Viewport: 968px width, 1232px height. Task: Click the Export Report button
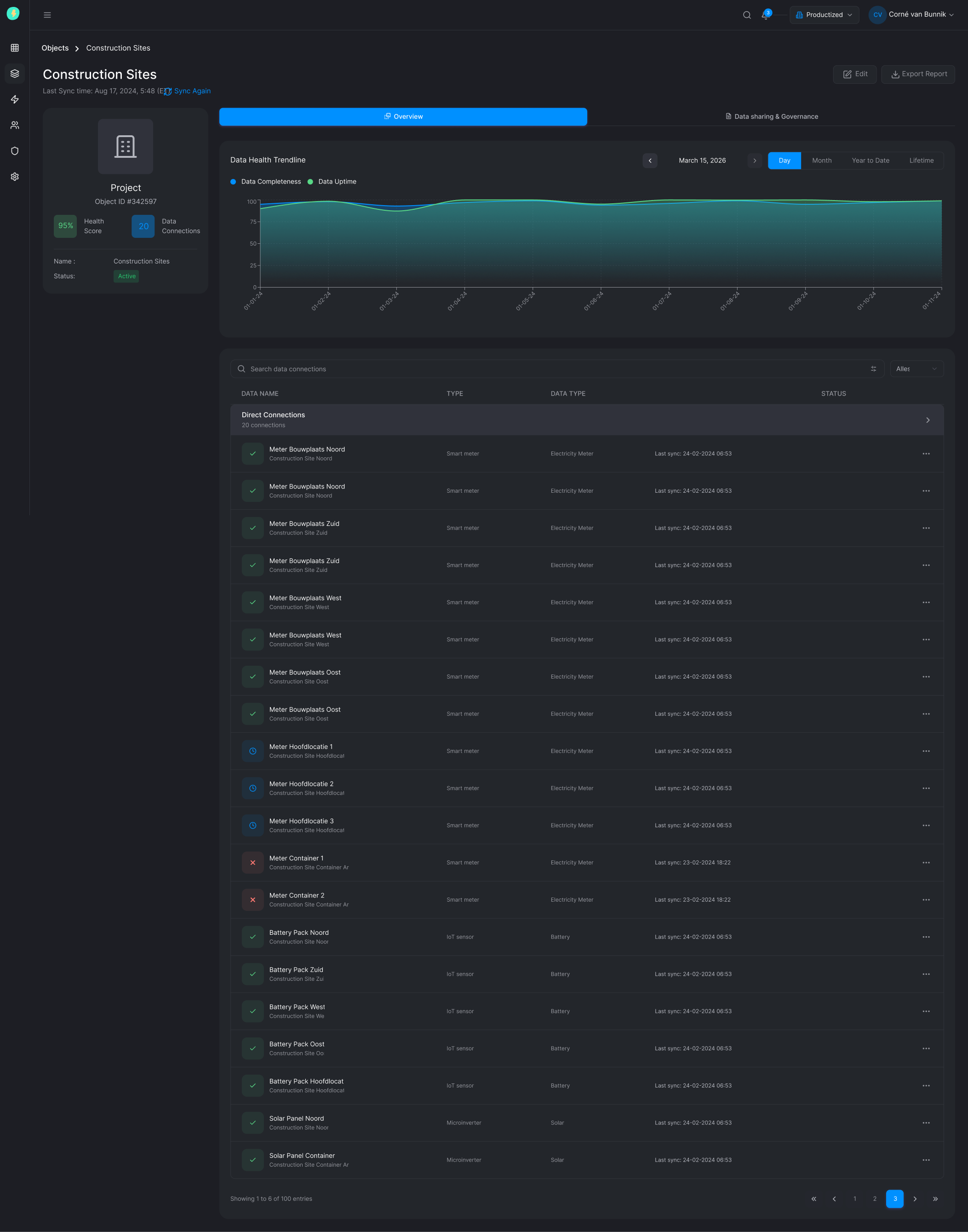(917, 74)
